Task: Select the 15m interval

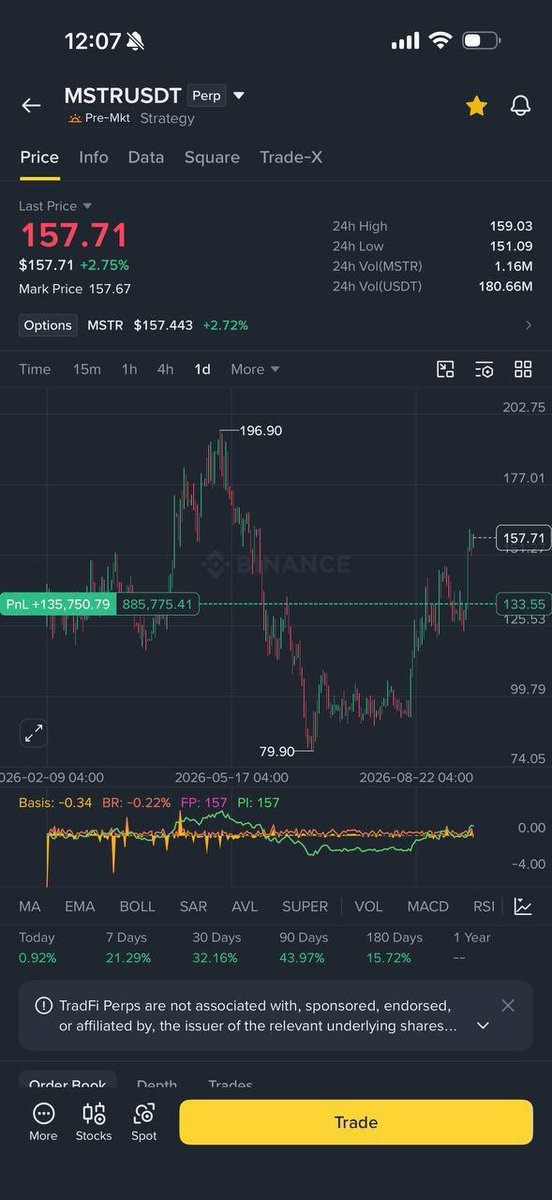Action: [87, 369]
